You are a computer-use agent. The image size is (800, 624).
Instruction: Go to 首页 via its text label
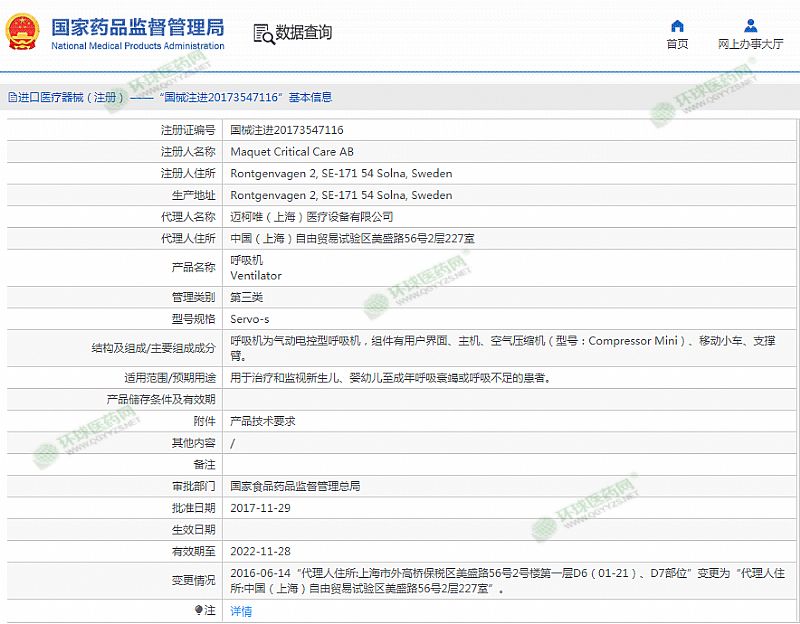click(677, 44)
